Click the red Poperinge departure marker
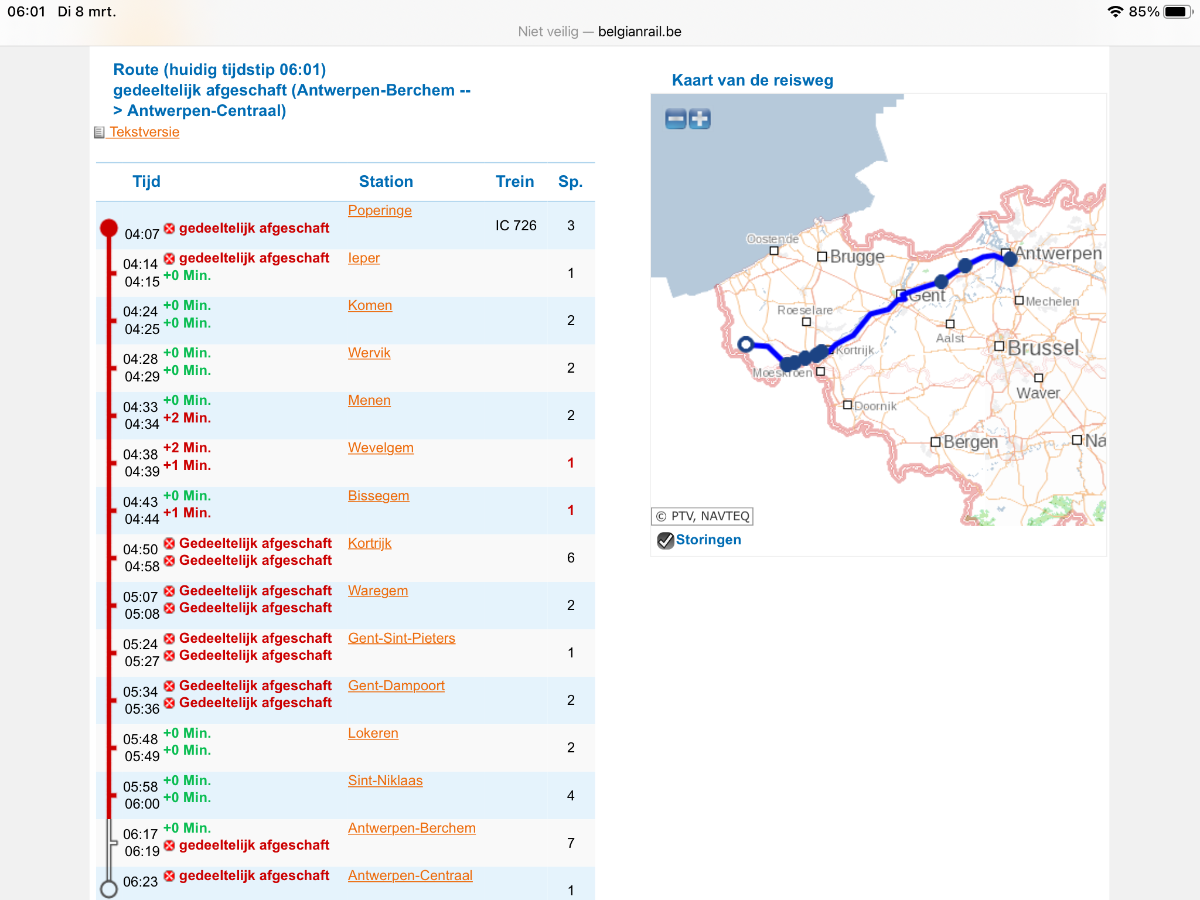Screen dimensions: 1200x900 (109, 228)
